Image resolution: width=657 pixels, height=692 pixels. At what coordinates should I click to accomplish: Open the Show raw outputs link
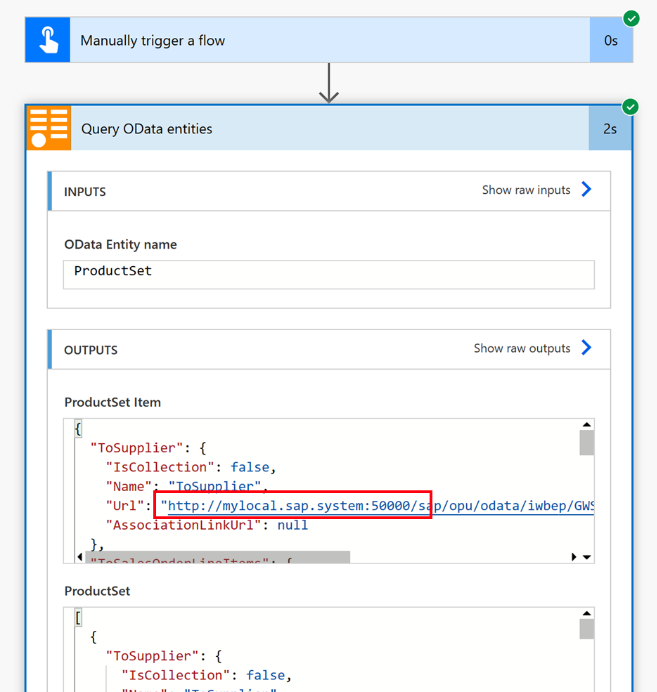(x=522, y=348)
